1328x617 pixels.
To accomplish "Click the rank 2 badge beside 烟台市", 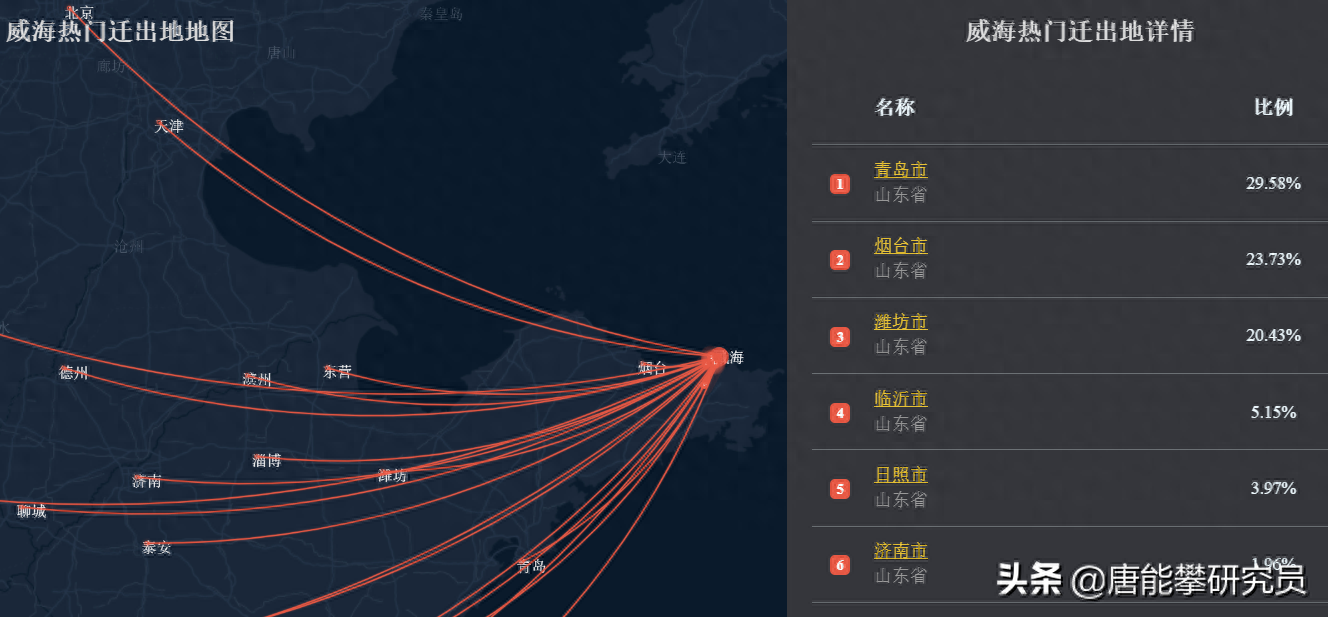I will (840, 261).
